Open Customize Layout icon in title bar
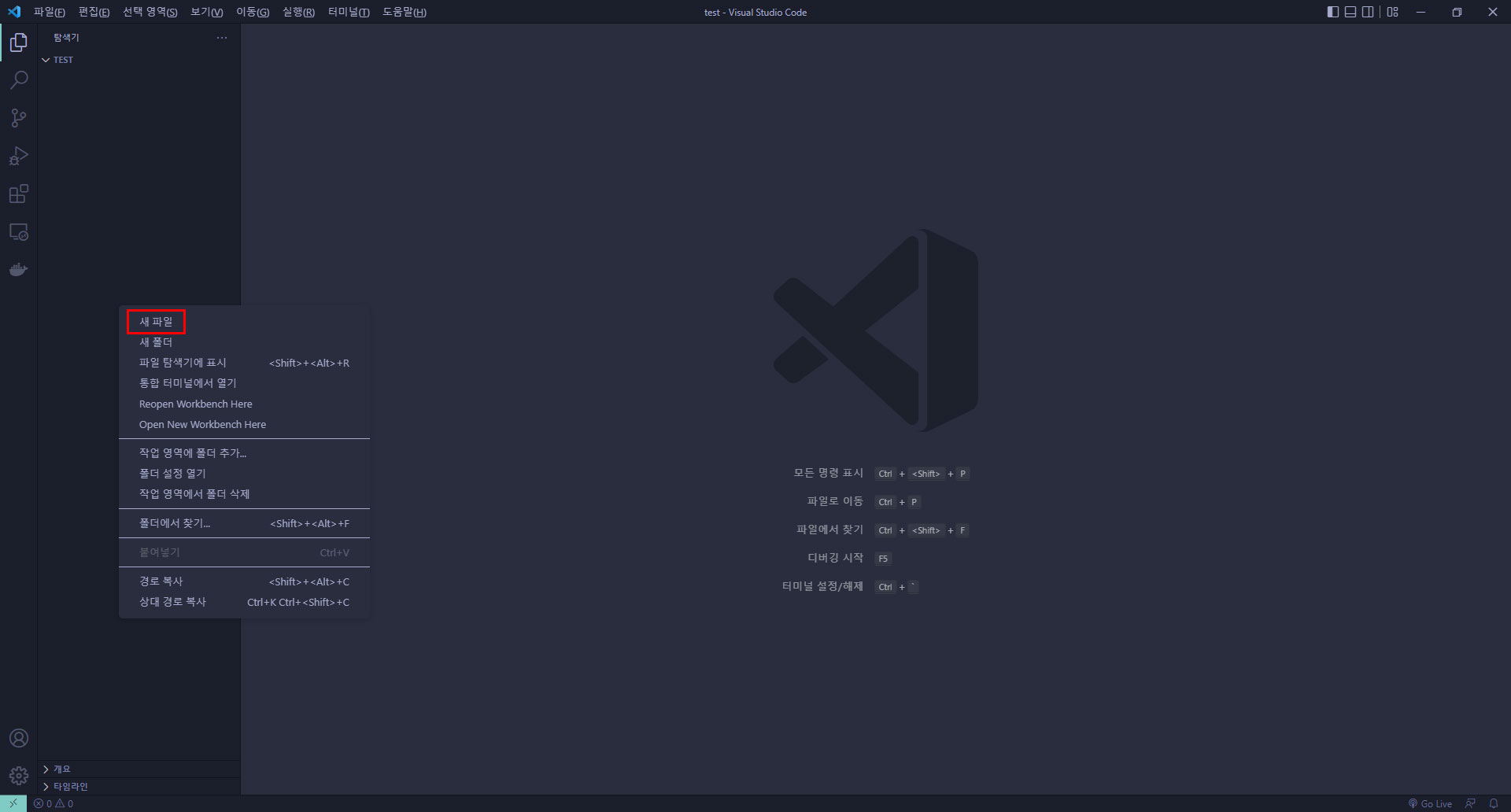The height and width of the screenshot is (812, 1511). [x=1393, y=12]
